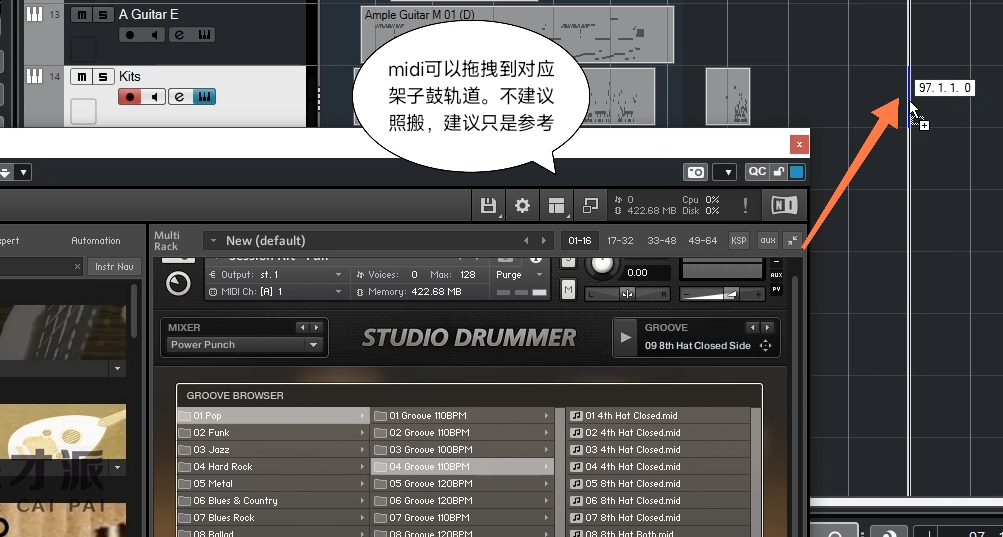The height and width of the screenshot is (537, 1003).
Task: Open the Output st. 1 dropdown
Action: pos(275,275)
